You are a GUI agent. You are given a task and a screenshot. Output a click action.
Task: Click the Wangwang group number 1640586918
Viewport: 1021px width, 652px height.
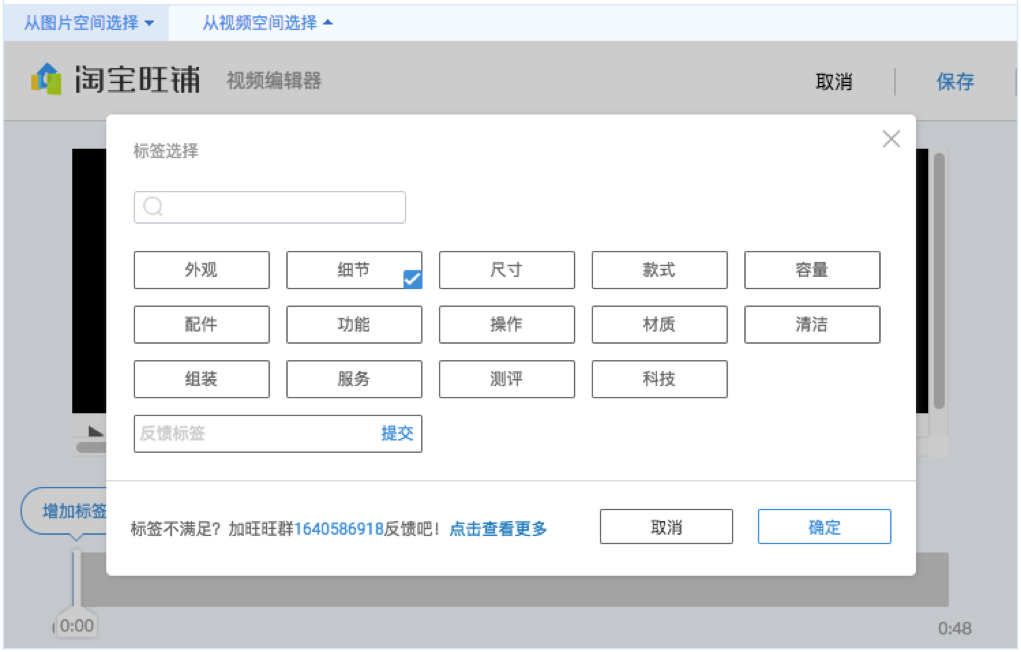pos(339,529)
